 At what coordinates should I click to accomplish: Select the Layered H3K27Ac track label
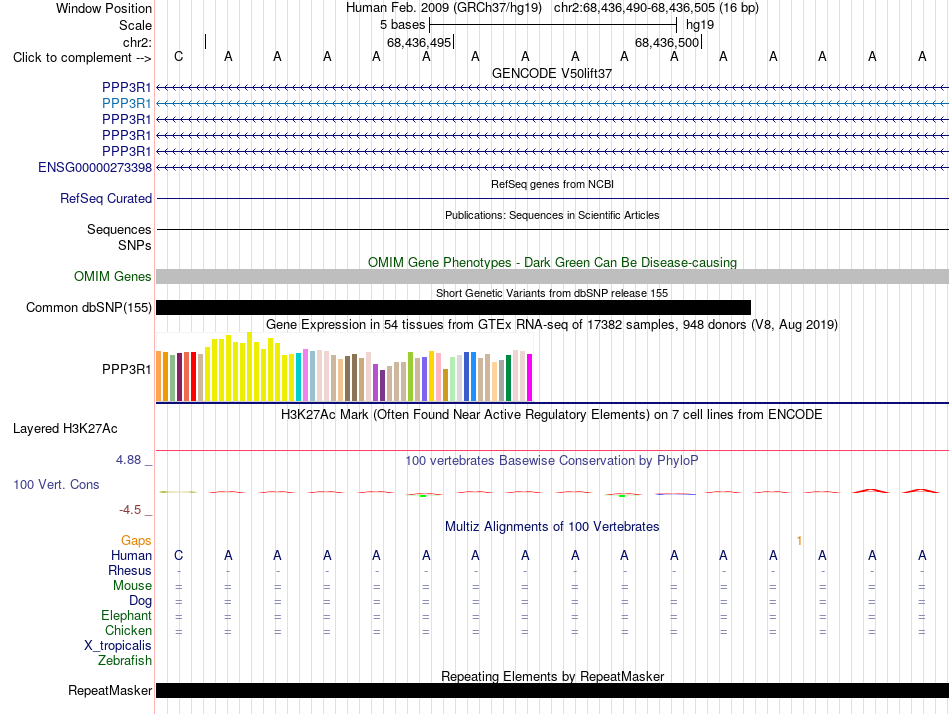point(65,429)
